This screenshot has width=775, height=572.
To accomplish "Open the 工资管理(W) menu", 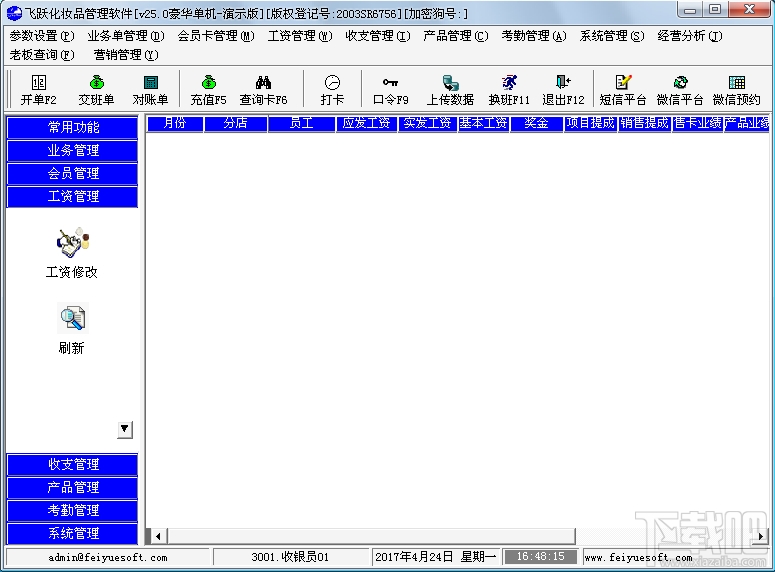I will tap(300, 36).
